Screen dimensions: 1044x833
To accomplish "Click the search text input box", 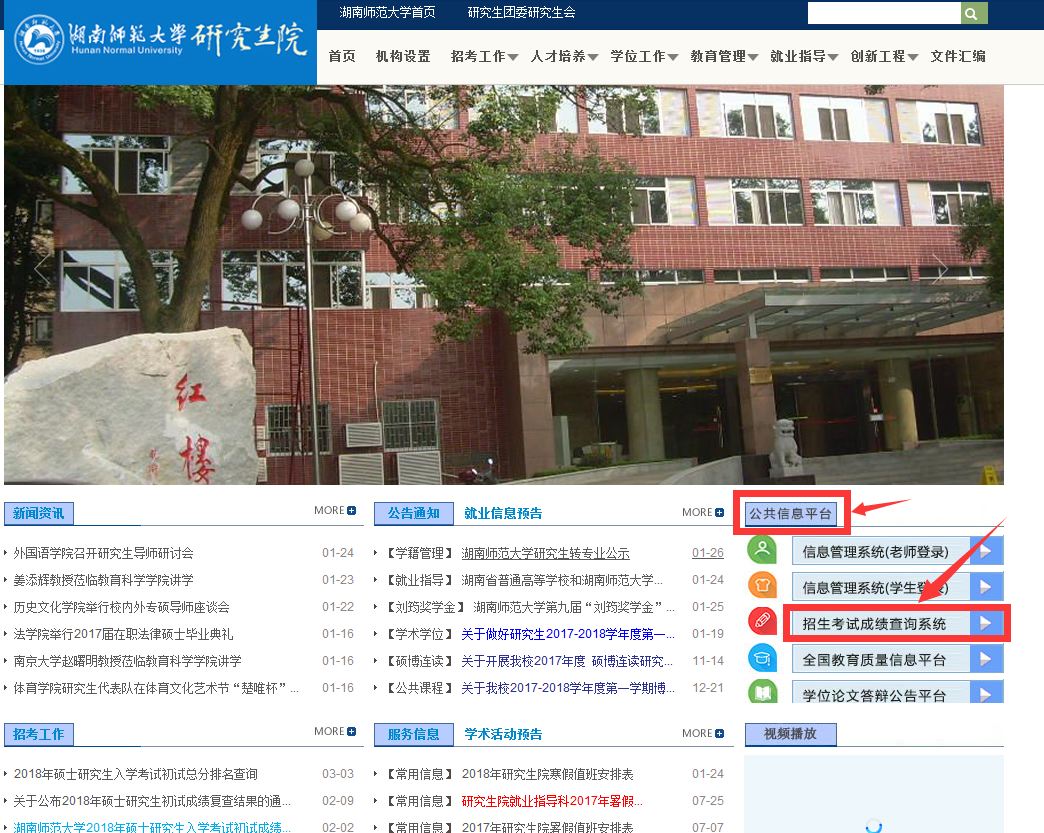I will click(x=883, y=13).
